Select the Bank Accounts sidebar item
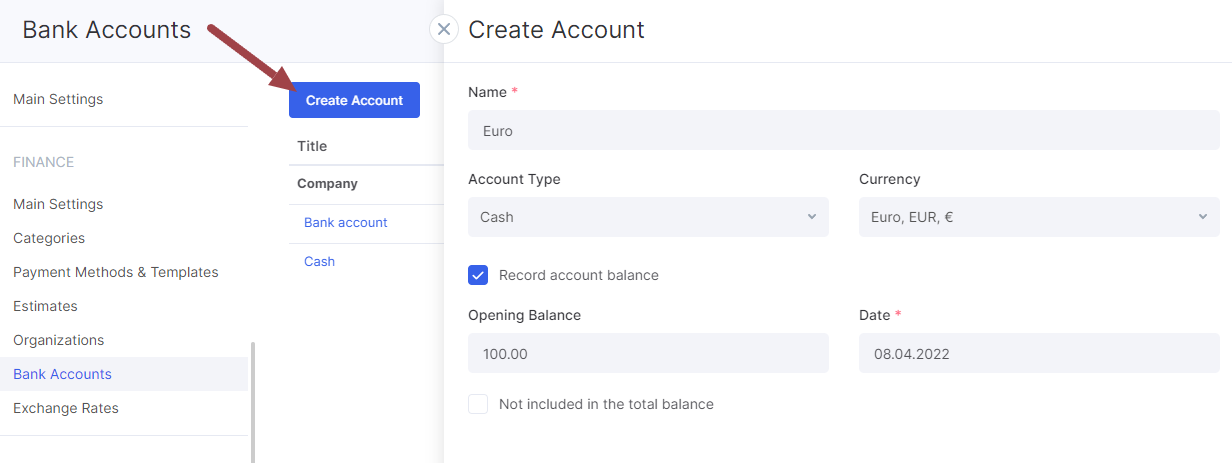Image resolution: width=1232 pixels, height=463 pixels. pyautogui.click(x=124, y=374)
